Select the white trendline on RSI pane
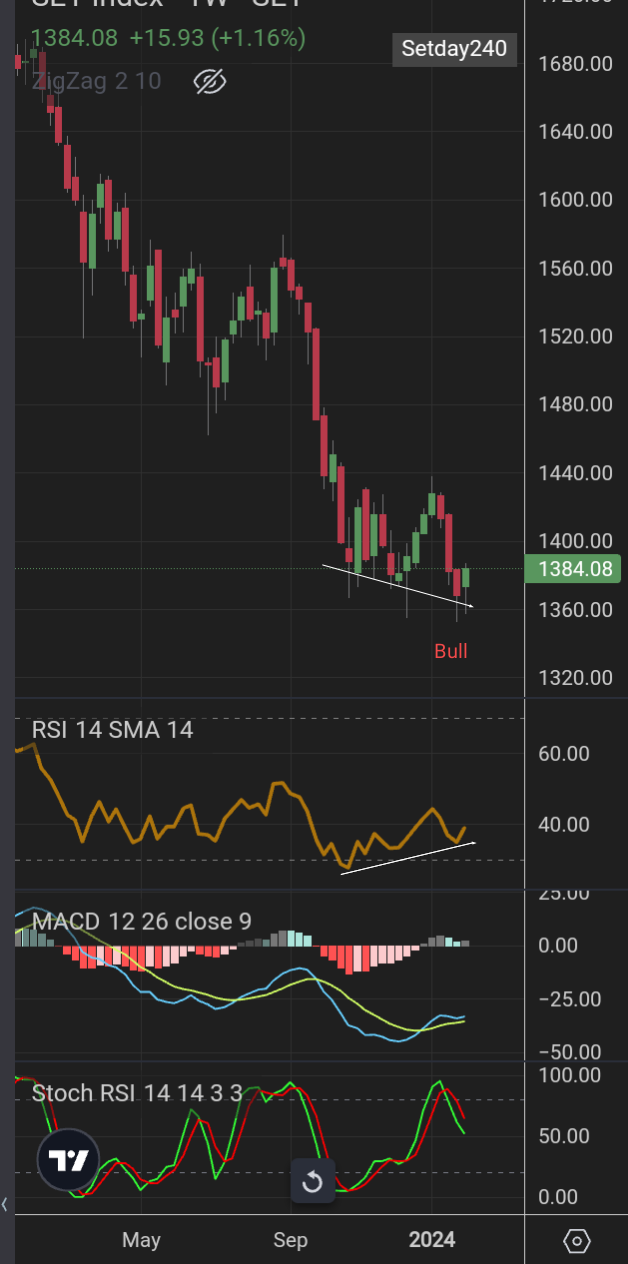628x1264 pixels. 408,858
